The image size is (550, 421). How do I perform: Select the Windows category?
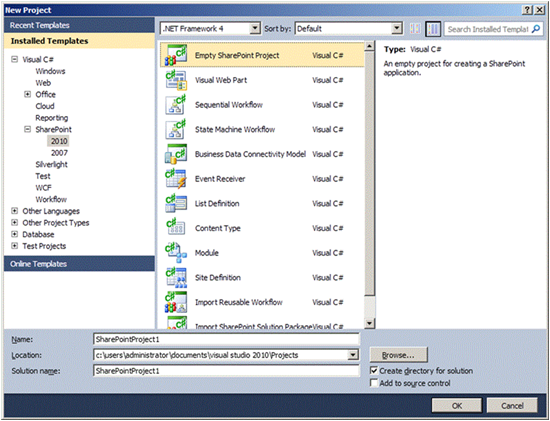coord(50,71)
